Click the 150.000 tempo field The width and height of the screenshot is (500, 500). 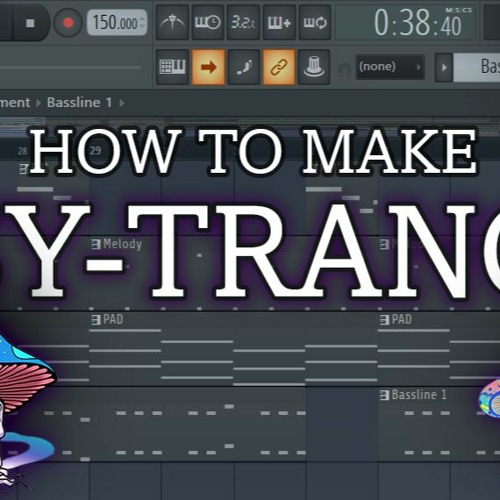click(117, 23)
